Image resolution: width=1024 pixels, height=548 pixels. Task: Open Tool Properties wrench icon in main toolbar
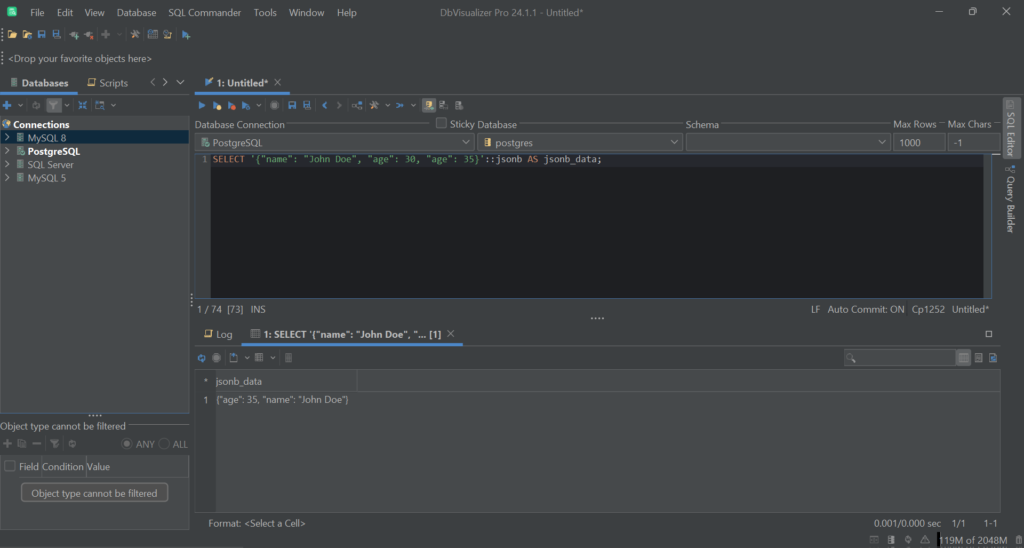point(135,35)
